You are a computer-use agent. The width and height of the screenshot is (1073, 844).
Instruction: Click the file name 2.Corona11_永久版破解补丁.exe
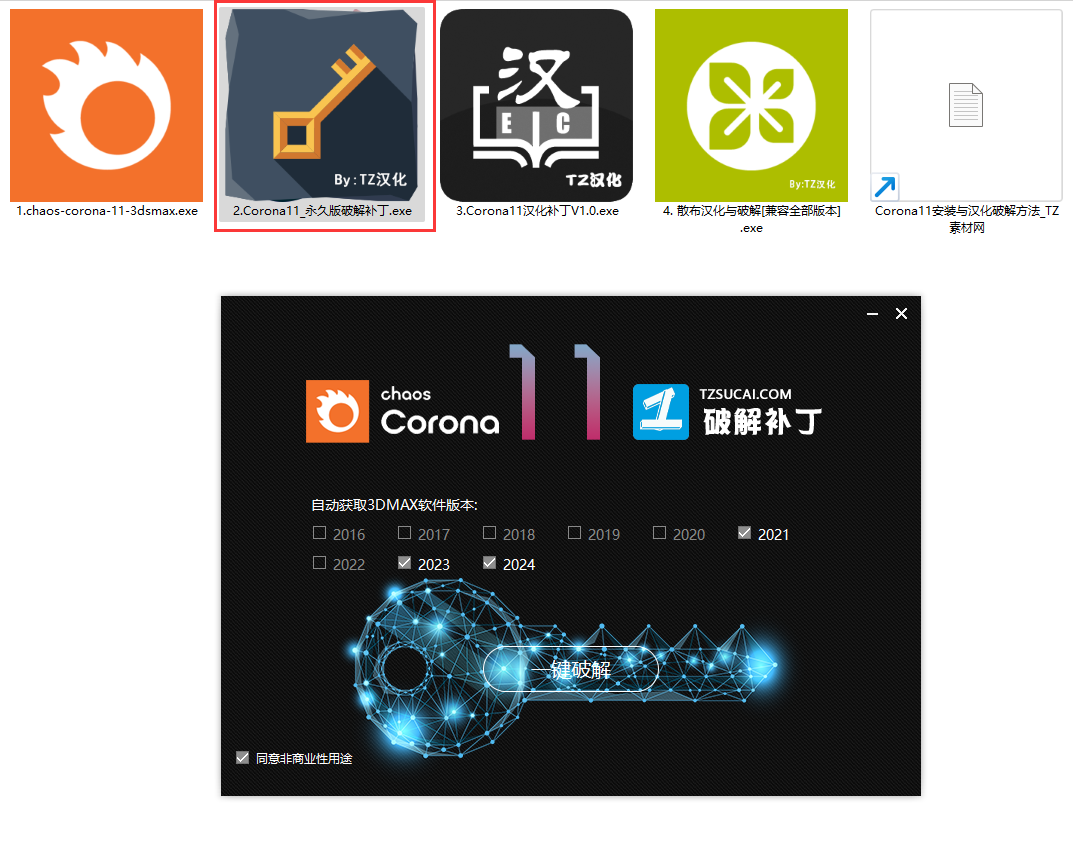[322, 211]
